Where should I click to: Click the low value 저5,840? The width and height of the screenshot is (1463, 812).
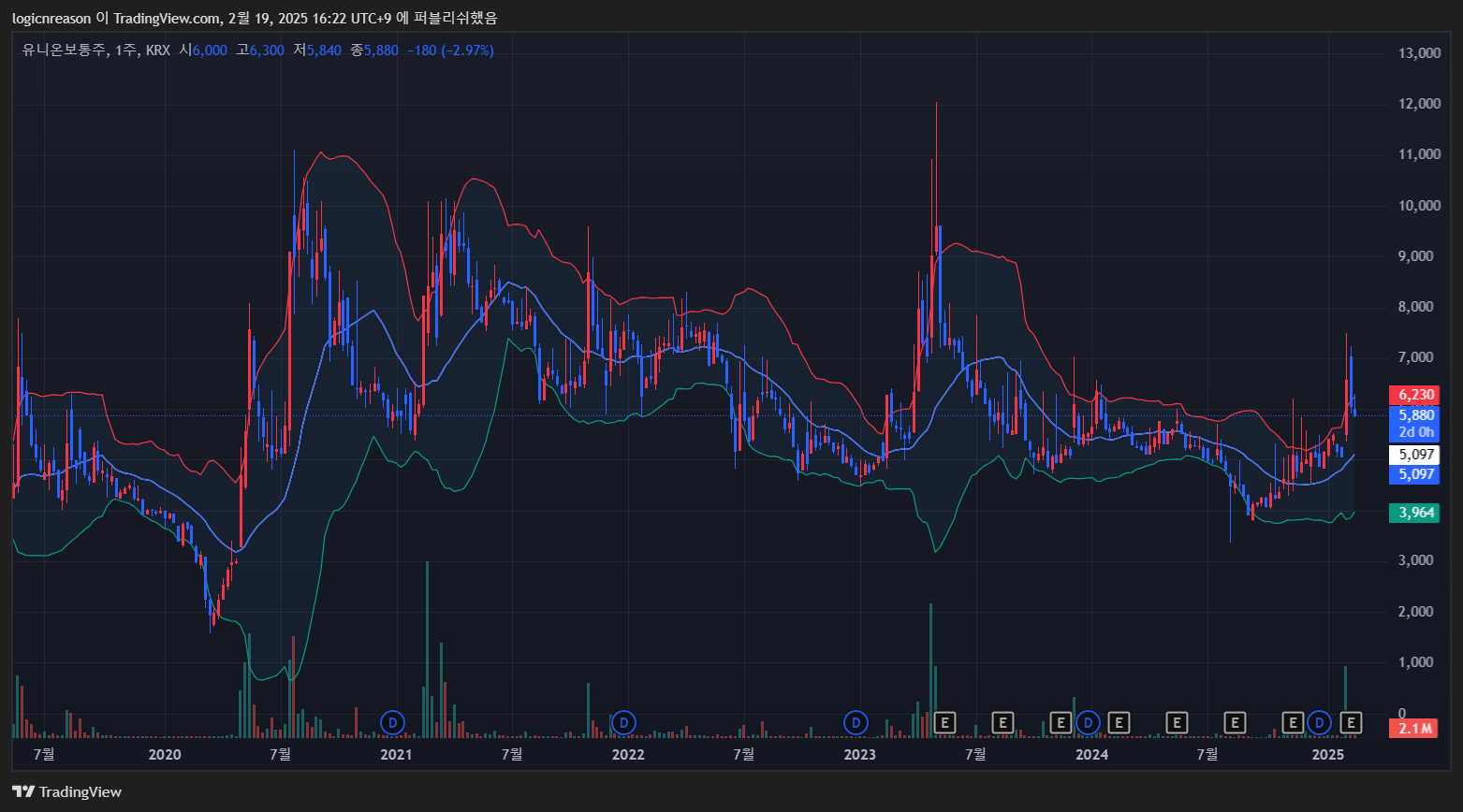tap(317, 50)
